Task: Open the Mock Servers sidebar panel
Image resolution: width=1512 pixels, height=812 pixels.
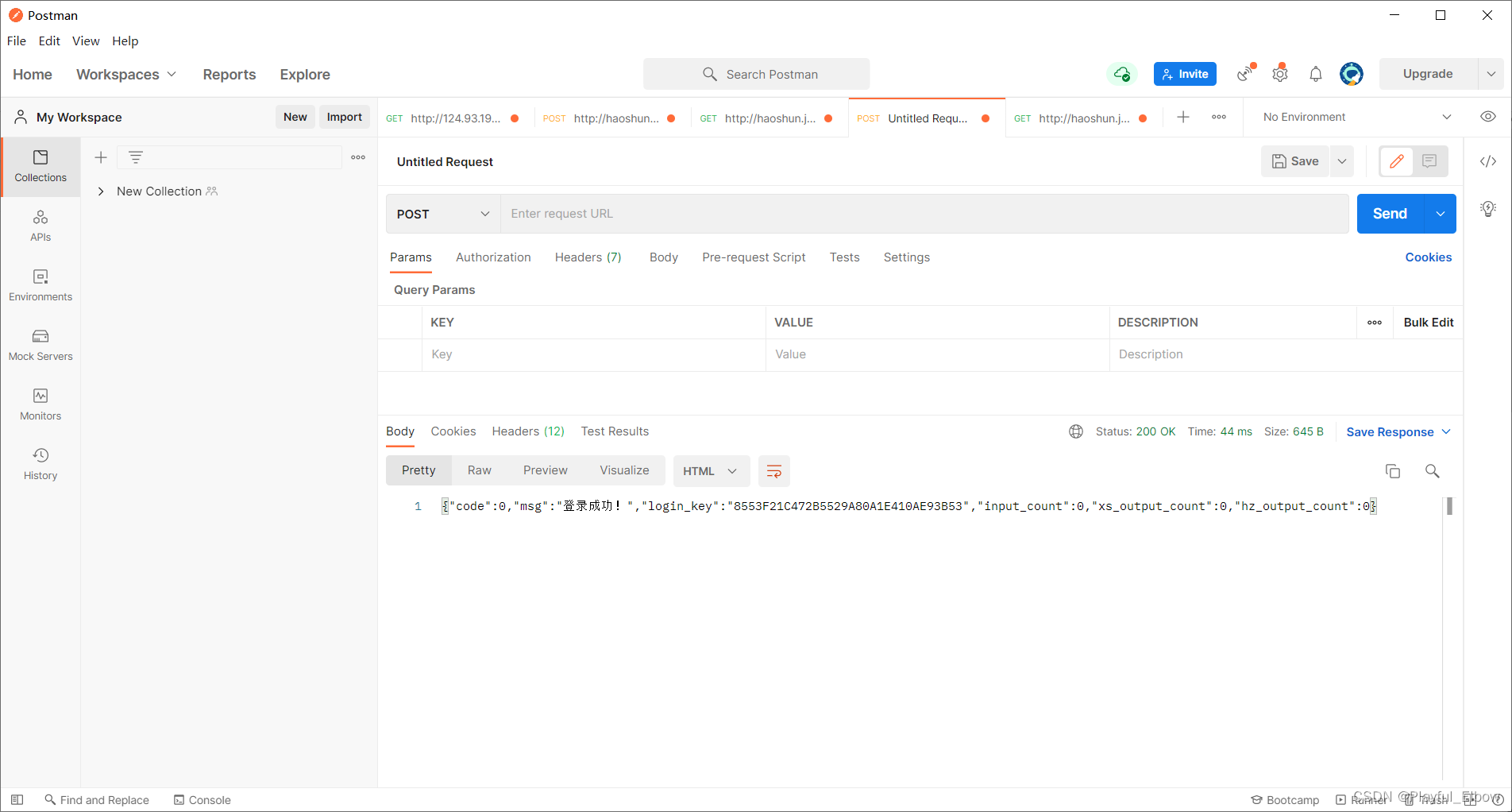Action: pyautogui.click(x=40, y=346)
